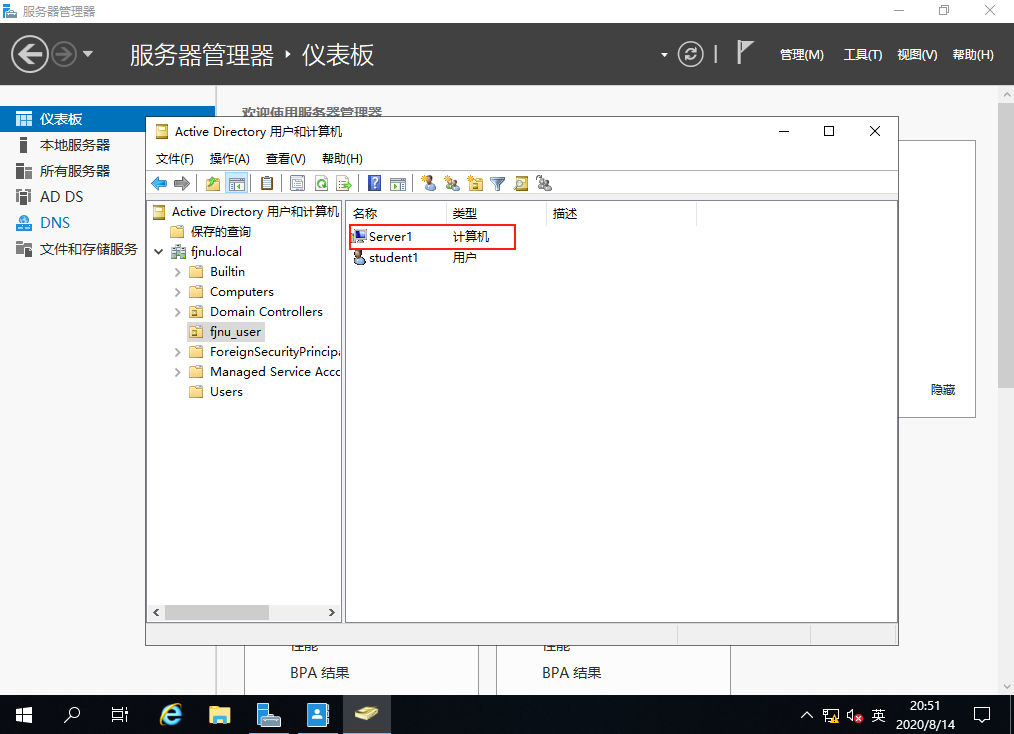Image resolution: width=1014 pixels, height=734 pixels.
Task: Select 本地服务器 in sidebar
Action: (73, 145)
